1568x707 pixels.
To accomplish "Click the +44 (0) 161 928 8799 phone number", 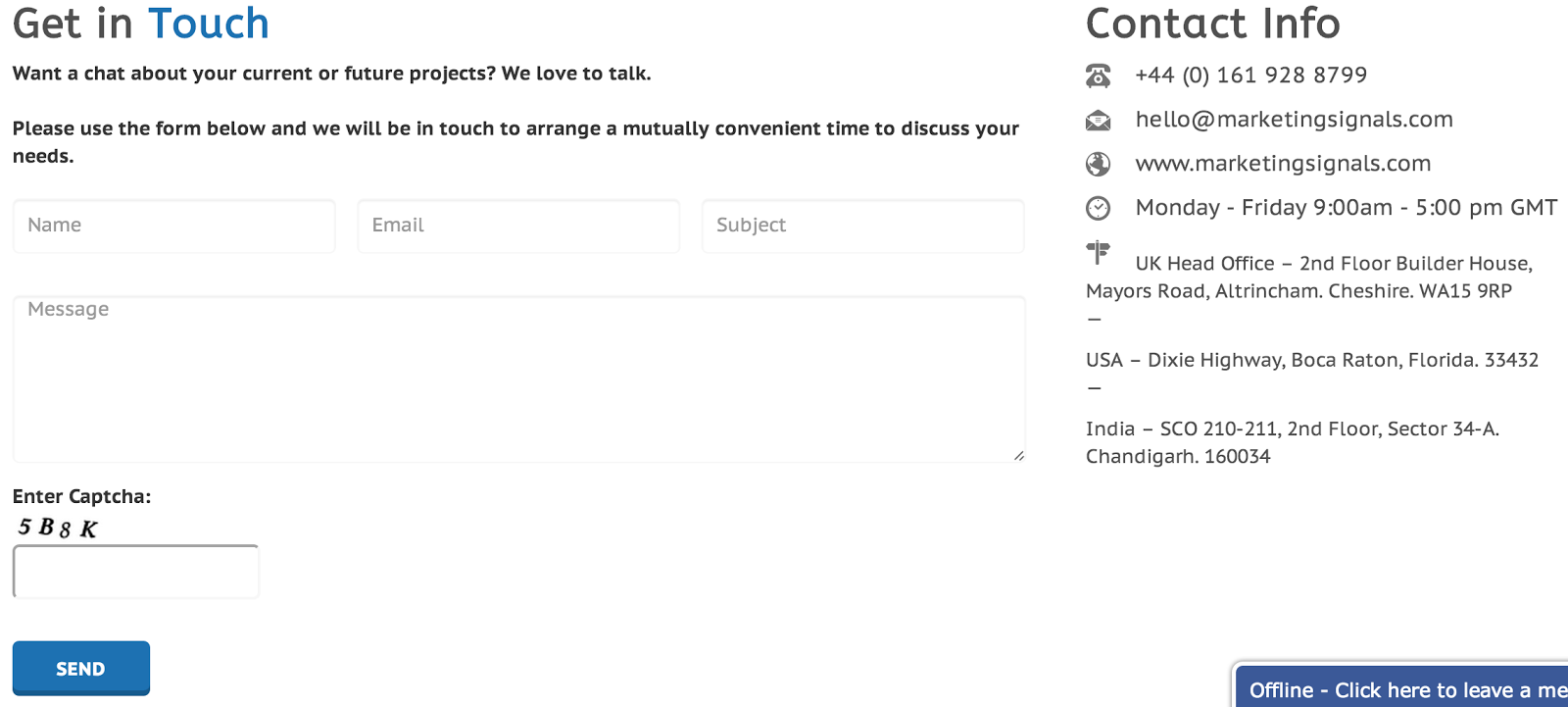I will pos(1250,76).
